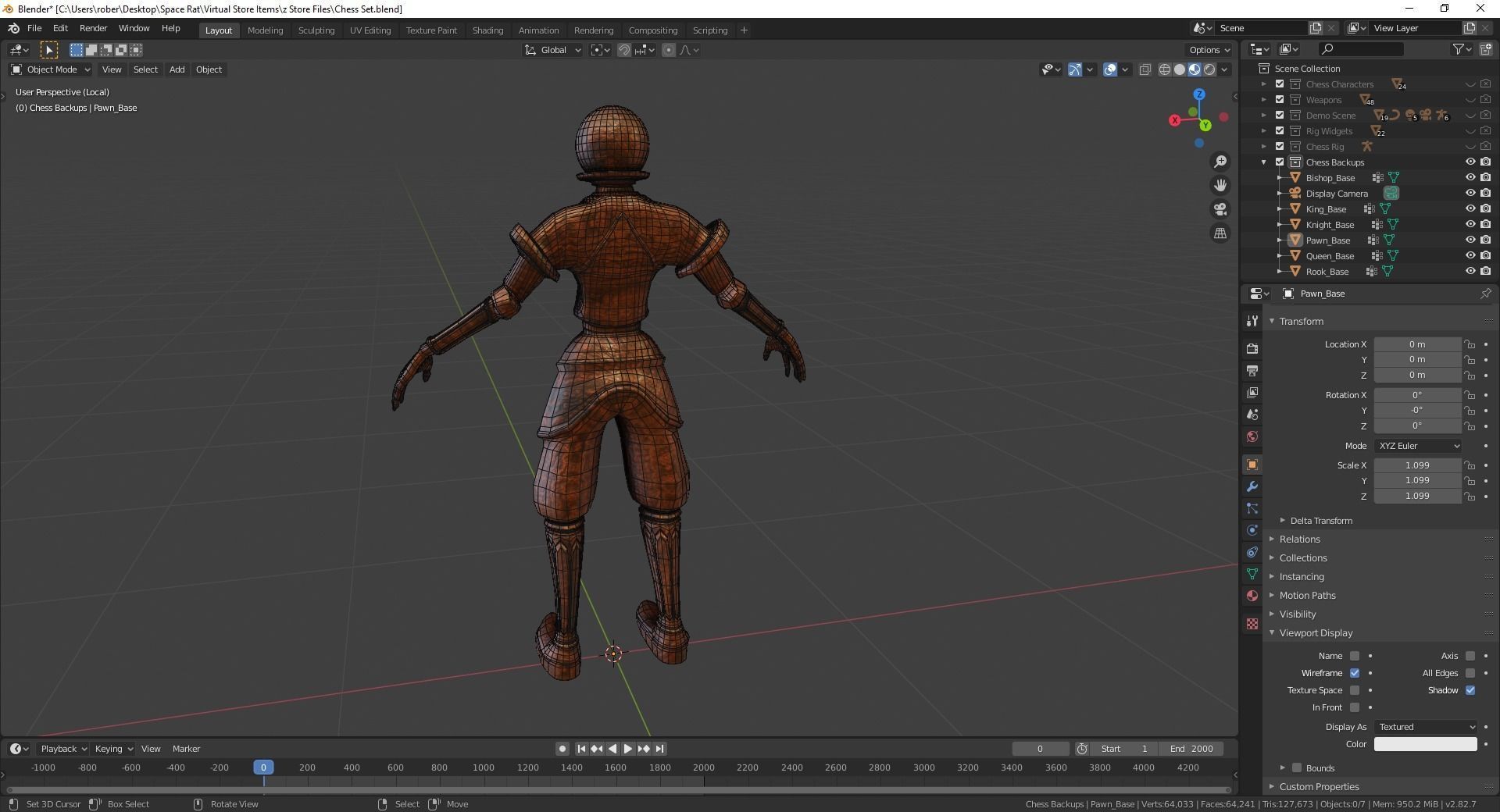Viewport: 1500px width, 812px height.
Task: Open the Render menu
Action: coord(93,28)
